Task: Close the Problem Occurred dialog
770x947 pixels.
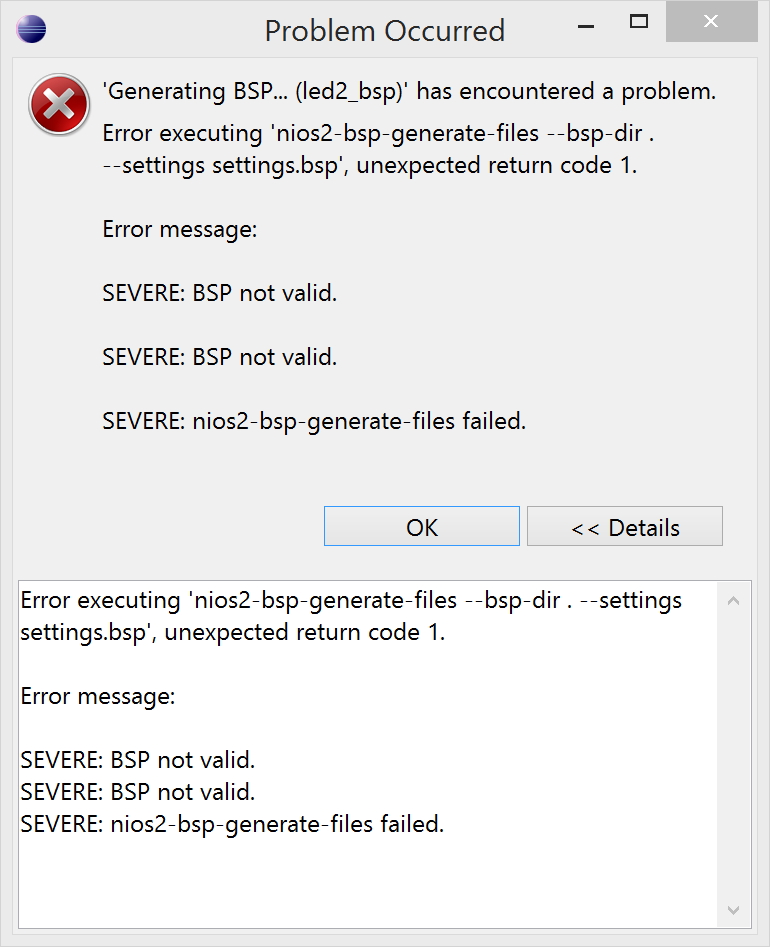Action: [x=711, y=21]
